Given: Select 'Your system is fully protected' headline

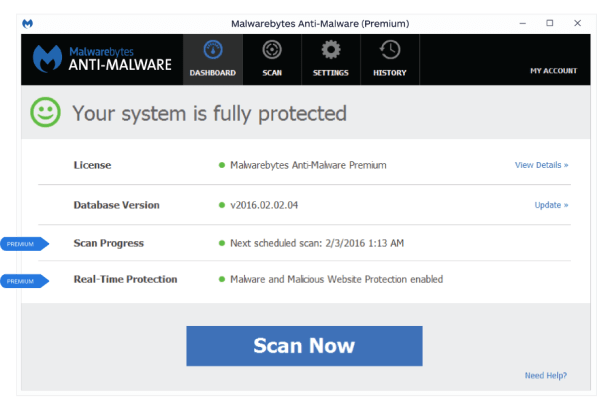Looking at the screenshot, I should tap(209, 114).
